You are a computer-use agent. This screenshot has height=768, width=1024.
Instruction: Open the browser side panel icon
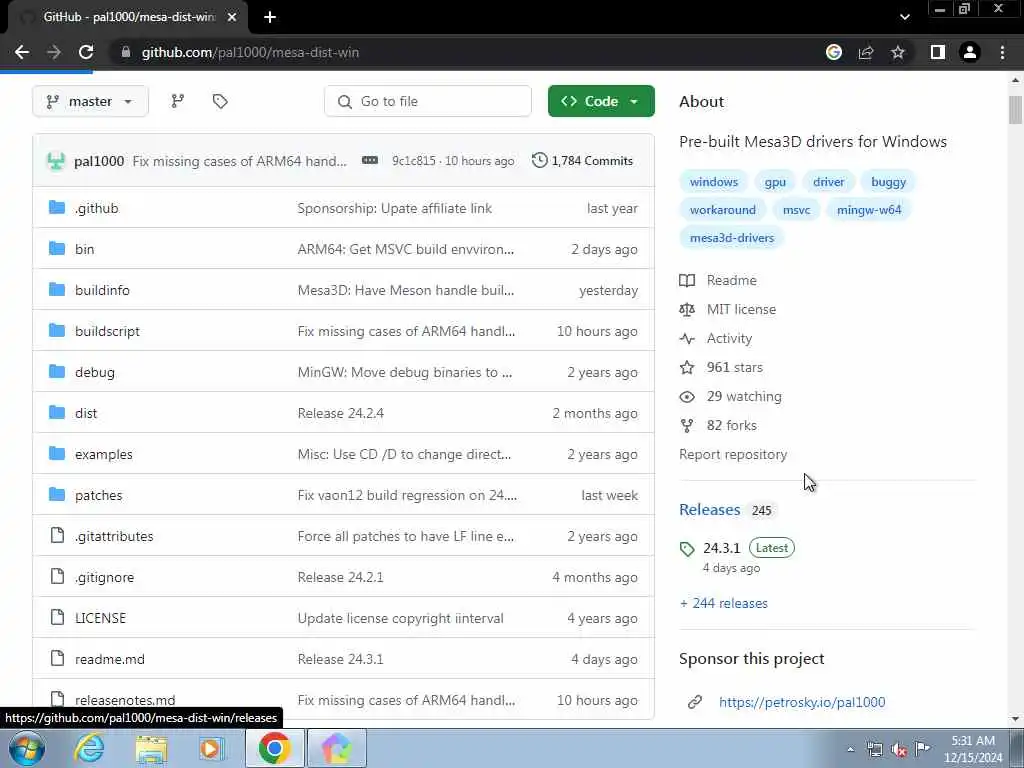(938, 52)
